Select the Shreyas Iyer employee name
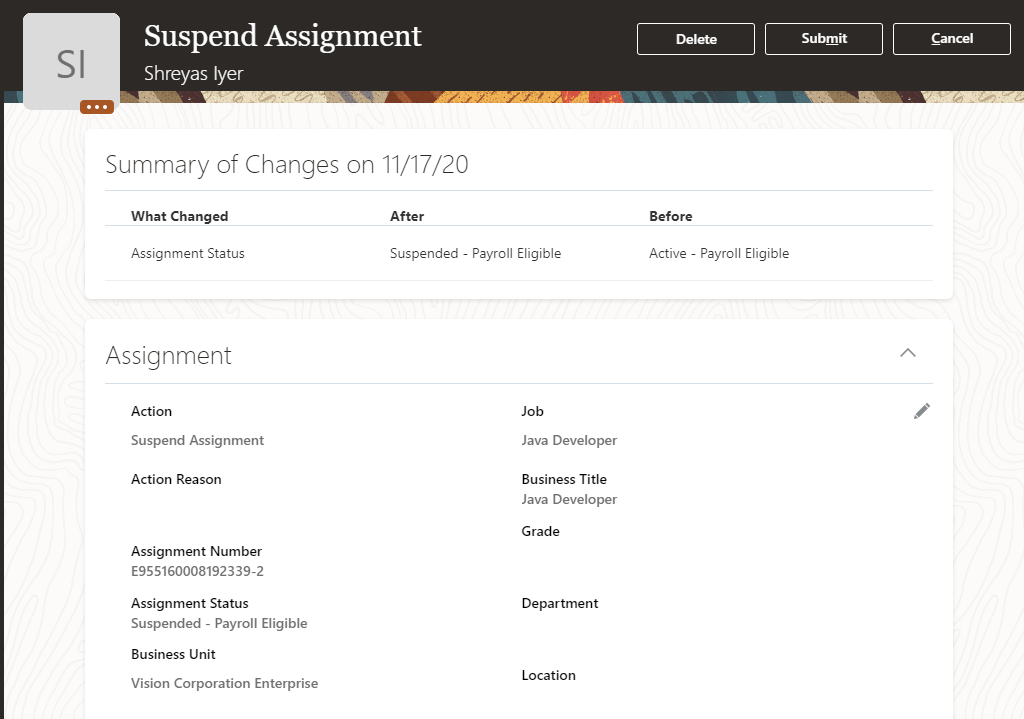1024x719 pixels. pos(196,73)
